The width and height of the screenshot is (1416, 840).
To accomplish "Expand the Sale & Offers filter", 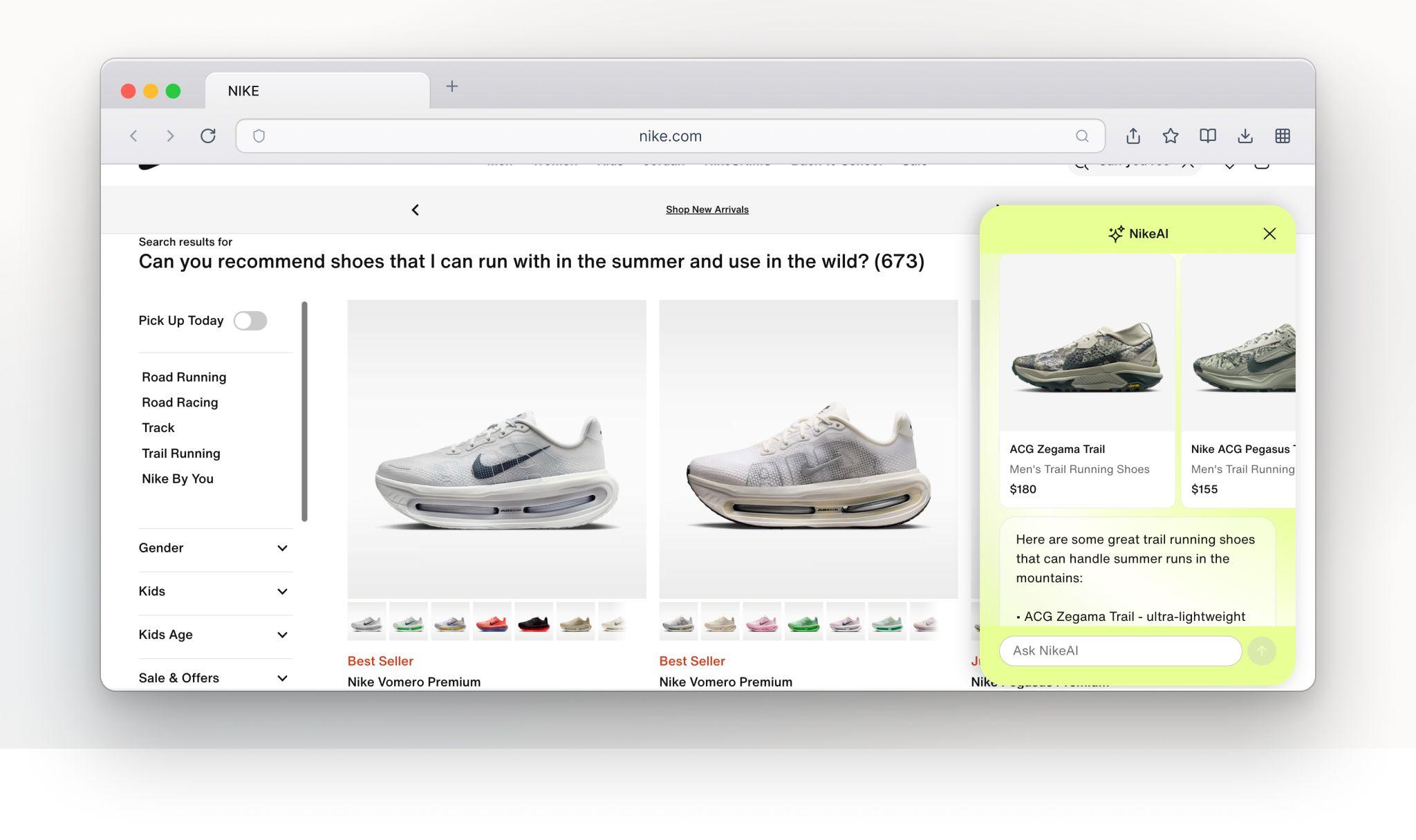I will pyautogui.click(x=216, y=678).
